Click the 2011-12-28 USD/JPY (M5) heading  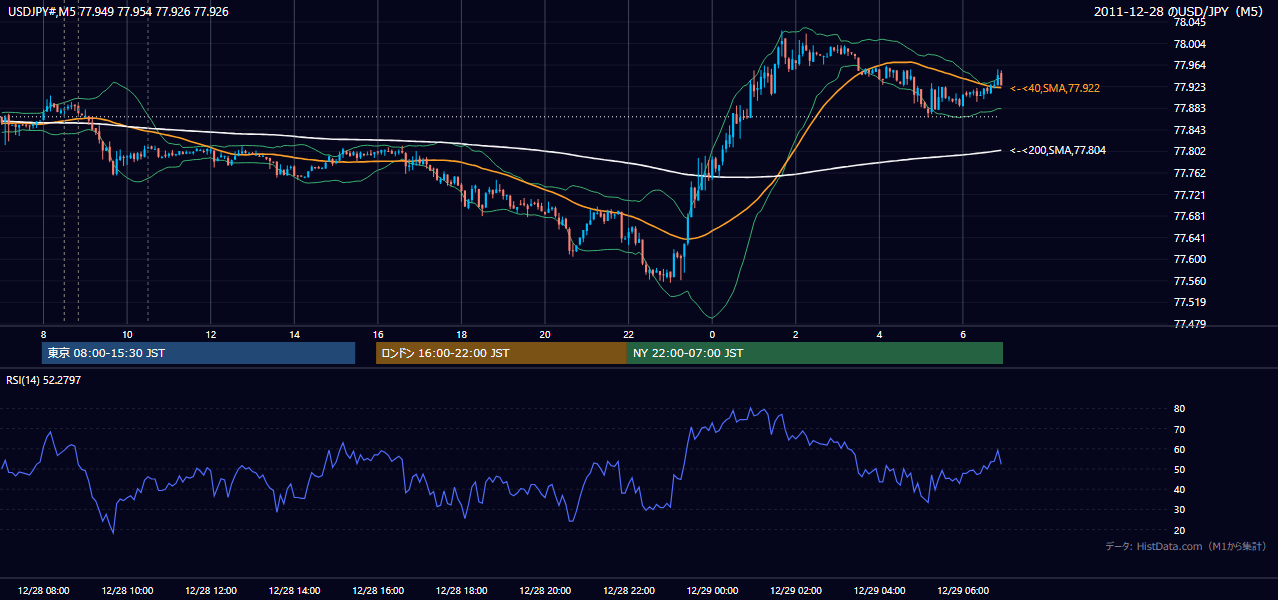(1180, 11)
